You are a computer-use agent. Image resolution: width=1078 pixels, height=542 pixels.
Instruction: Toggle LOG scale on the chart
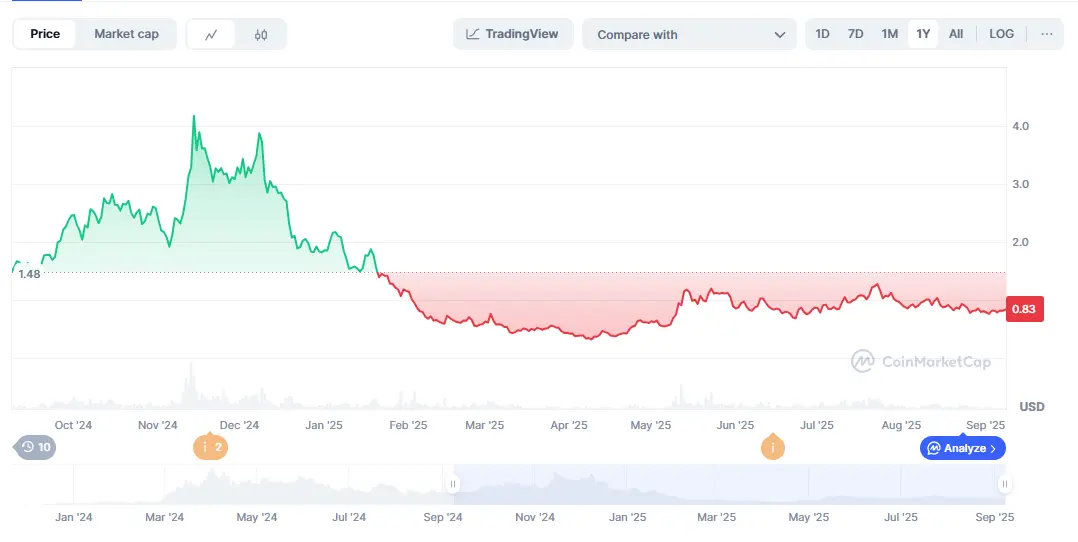(x=1001, y=34)
